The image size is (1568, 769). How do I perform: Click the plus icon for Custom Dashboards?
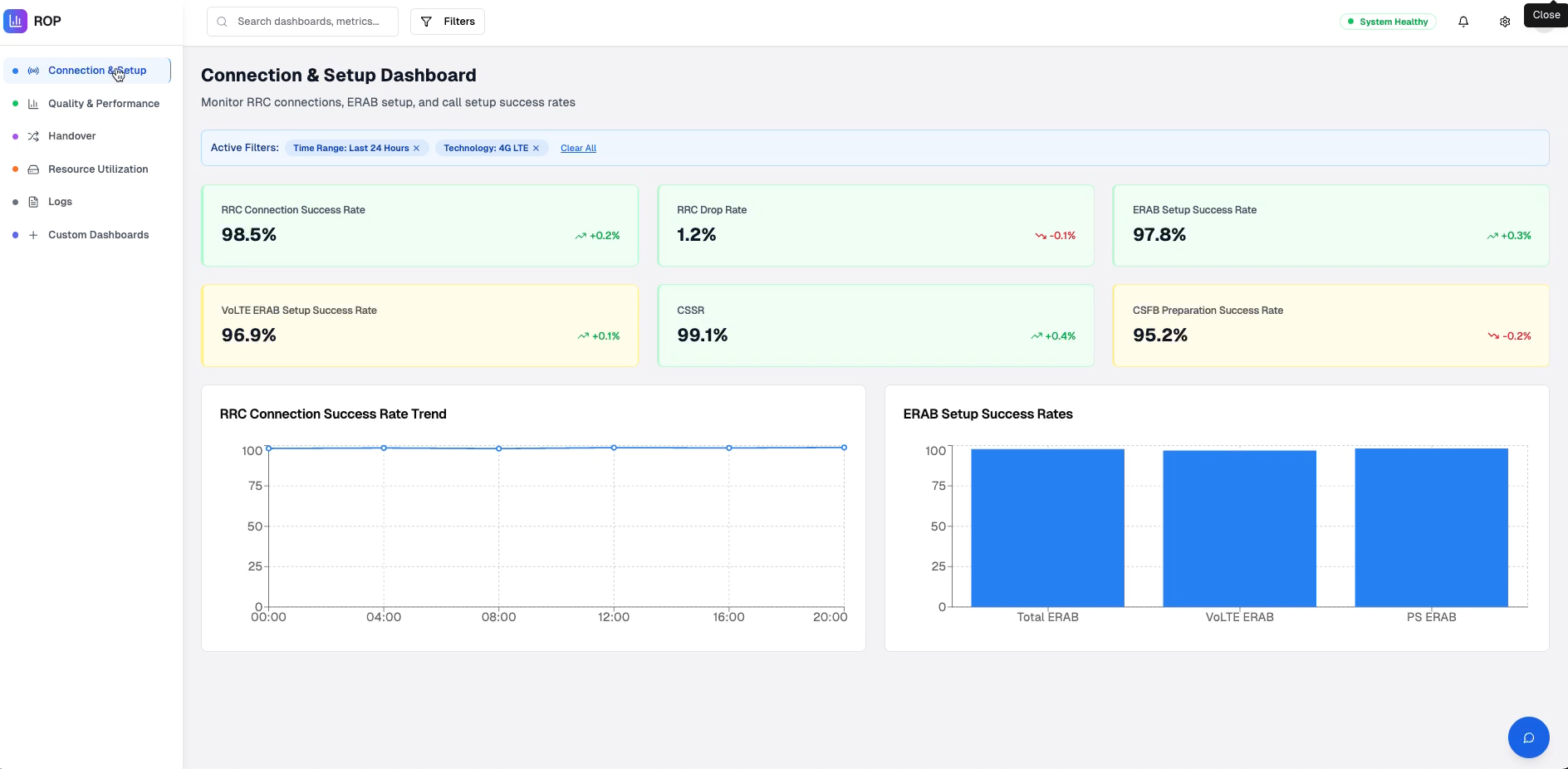coord(33,235)
